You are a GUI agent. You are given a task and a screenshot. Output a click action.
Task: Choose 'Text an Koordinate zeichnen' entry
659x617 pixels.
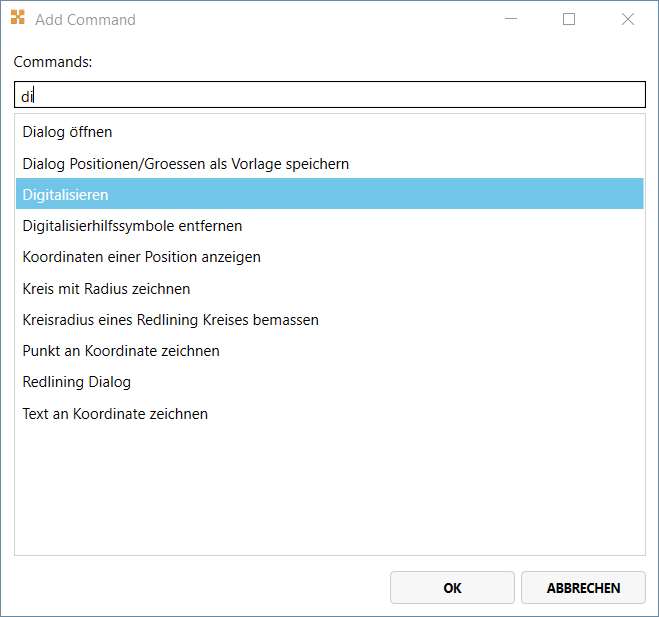(x=115, y=414)
